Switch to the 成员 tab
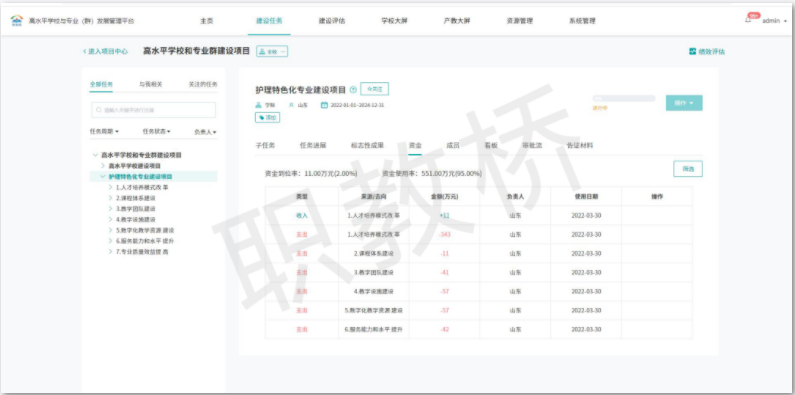 point(453,145)
